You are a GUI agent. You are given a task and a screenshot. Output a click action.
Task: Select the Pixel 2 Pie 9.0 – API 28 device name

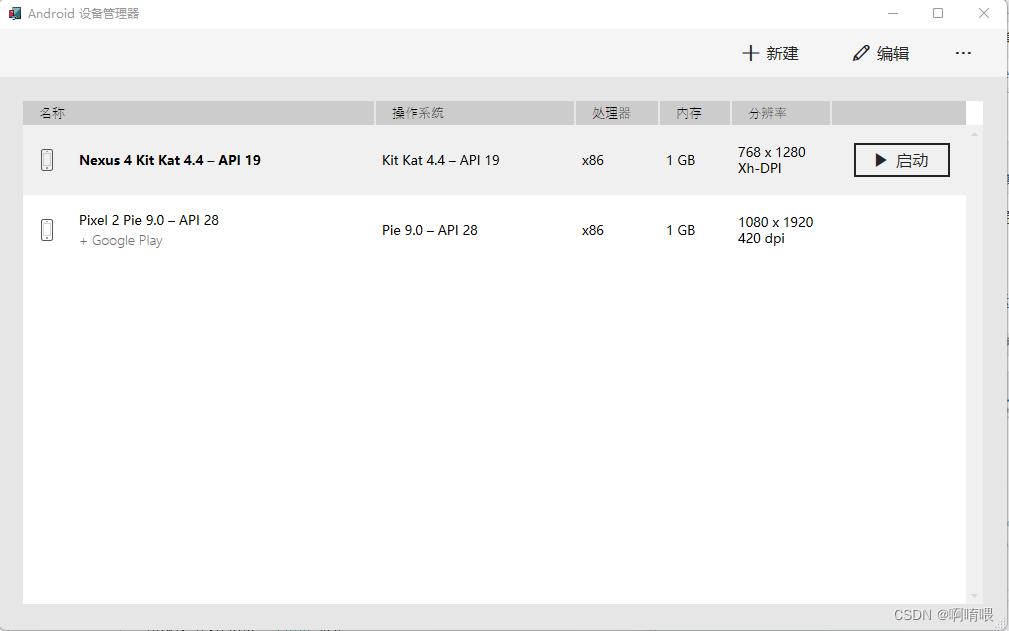149,220
